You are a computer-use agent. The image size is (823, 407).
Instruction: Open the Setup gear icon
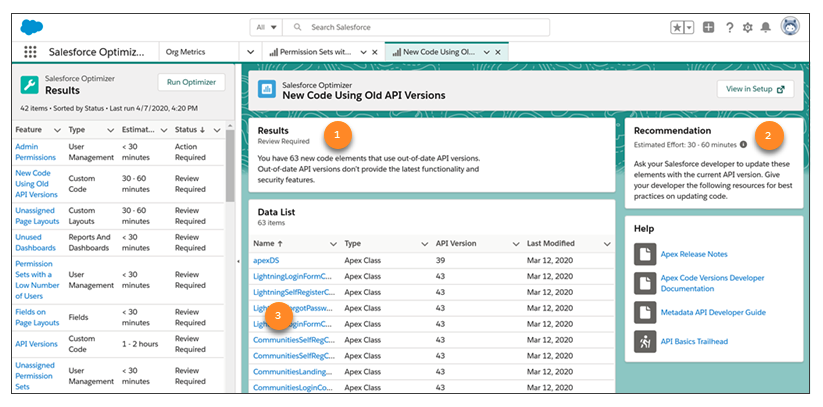(747, 28)
